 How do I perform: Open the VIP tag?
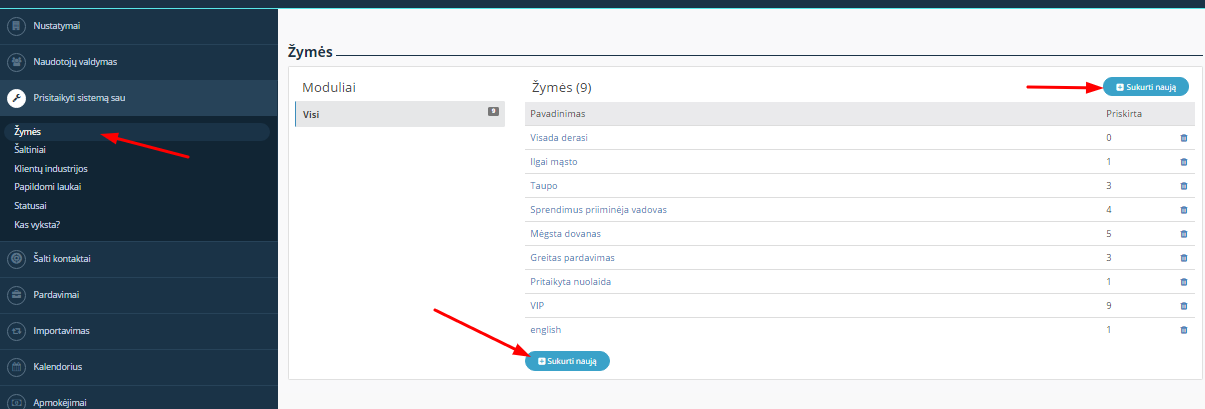click(537, 306)
